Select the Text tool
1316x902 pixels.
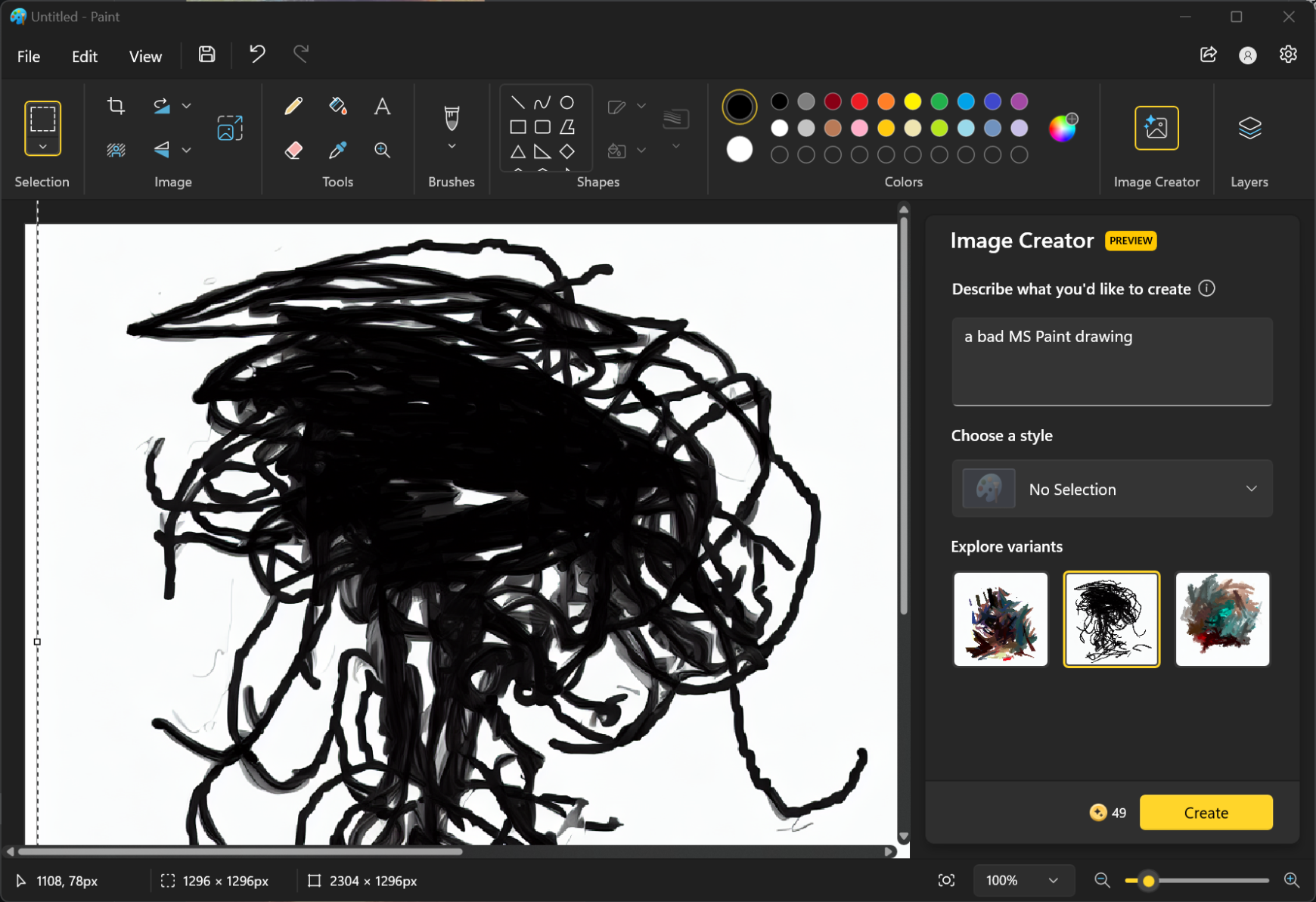pyautogui.click(x=382, y=106)
